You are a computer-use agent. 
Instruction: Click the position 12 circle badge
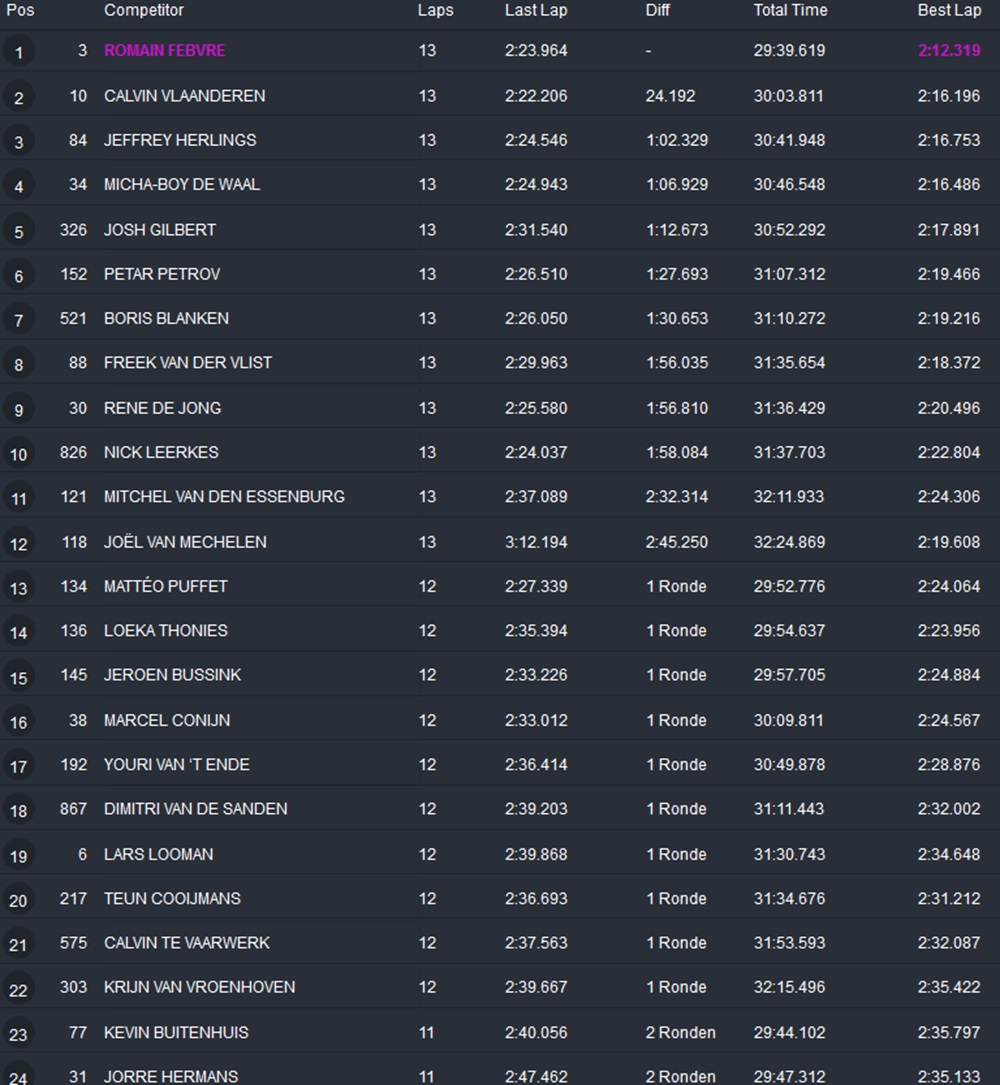tap(18, 543)
